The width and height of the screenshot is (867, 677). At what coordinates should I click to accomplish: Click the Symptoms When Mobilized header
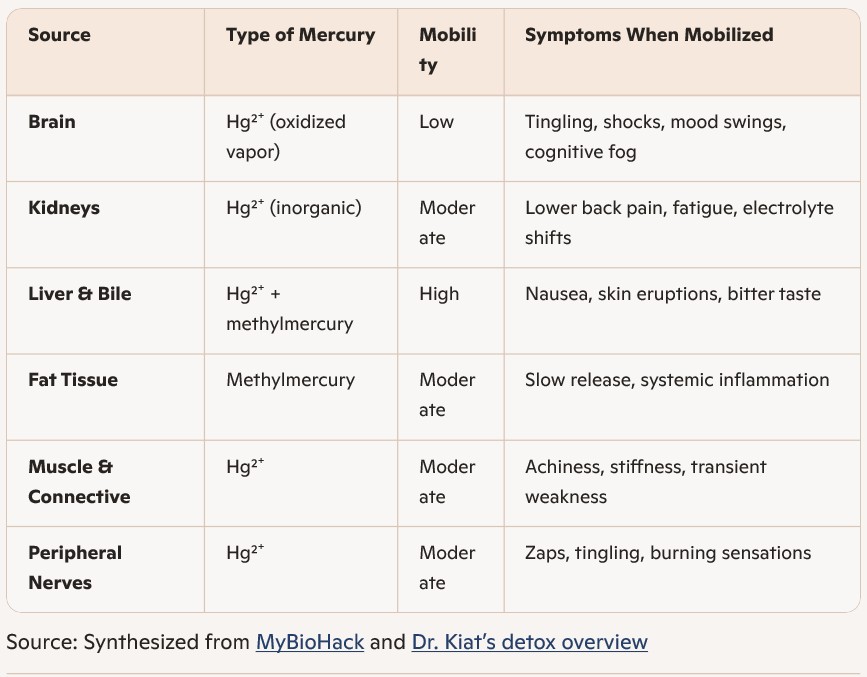point(648,35)
